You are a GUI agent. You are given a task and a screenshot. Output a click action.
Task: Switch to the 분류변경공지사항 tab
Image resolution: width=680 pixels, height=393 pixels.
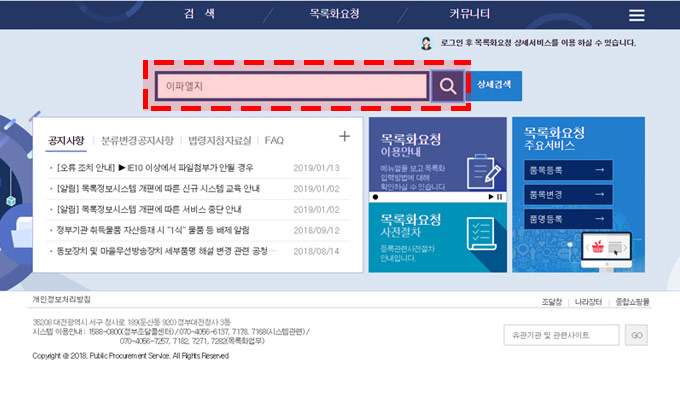tap(137, 141)
